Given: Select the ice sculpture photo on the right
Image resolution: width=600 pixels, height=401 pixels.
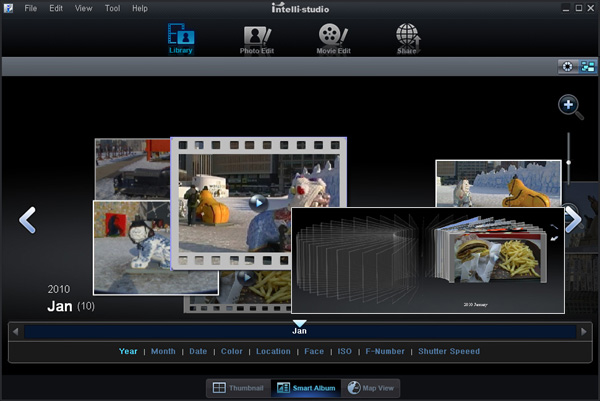Looking at the screenshot, I should (x=498, y=184).
